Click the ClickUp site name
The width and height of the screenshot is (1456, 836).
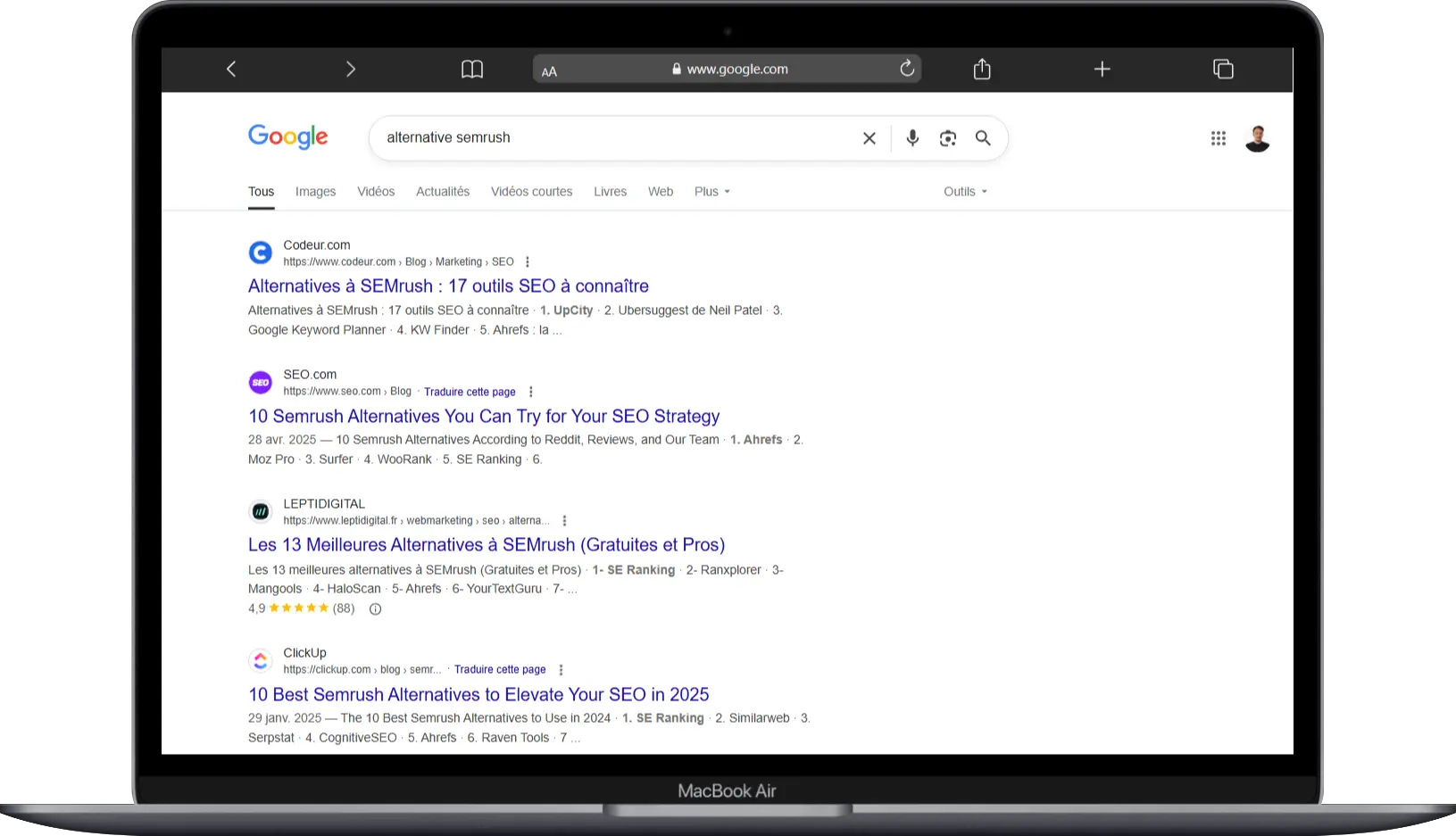[x=304, y=653]
